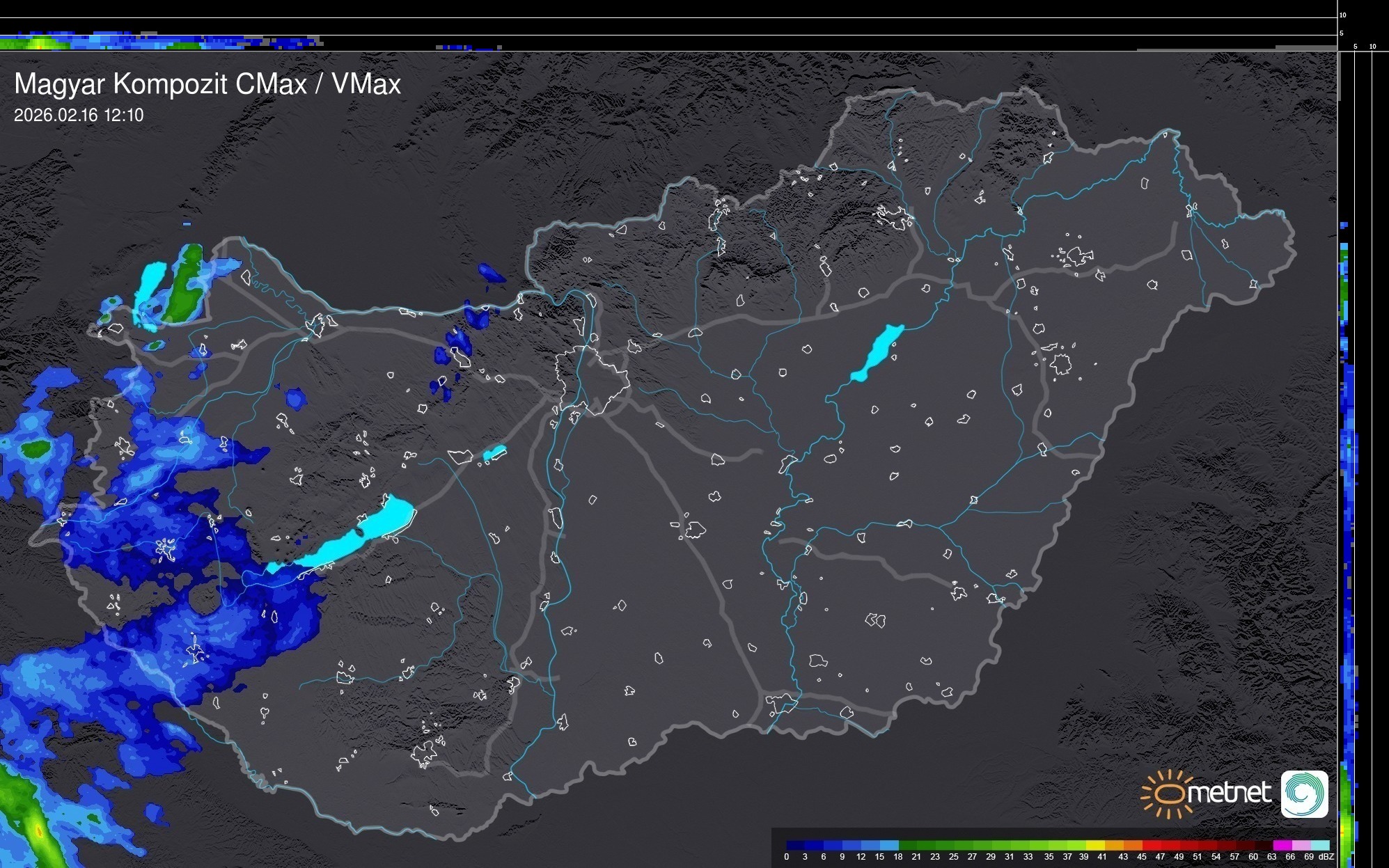1389x868 pixels.
Task: Click the white spiral radar app icon
Action: point(1304,794)
